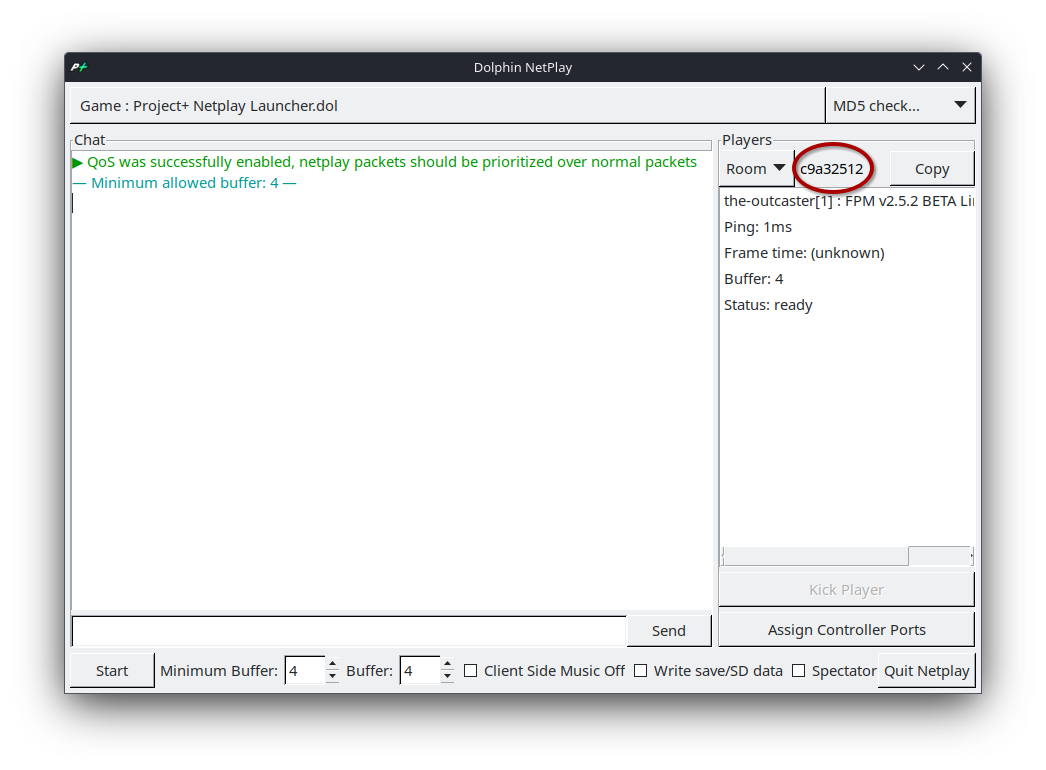Click the Minimum allowed buffer: 4 message
The width and height of the screenshot is (1046, 770).
tap(184, 183)
